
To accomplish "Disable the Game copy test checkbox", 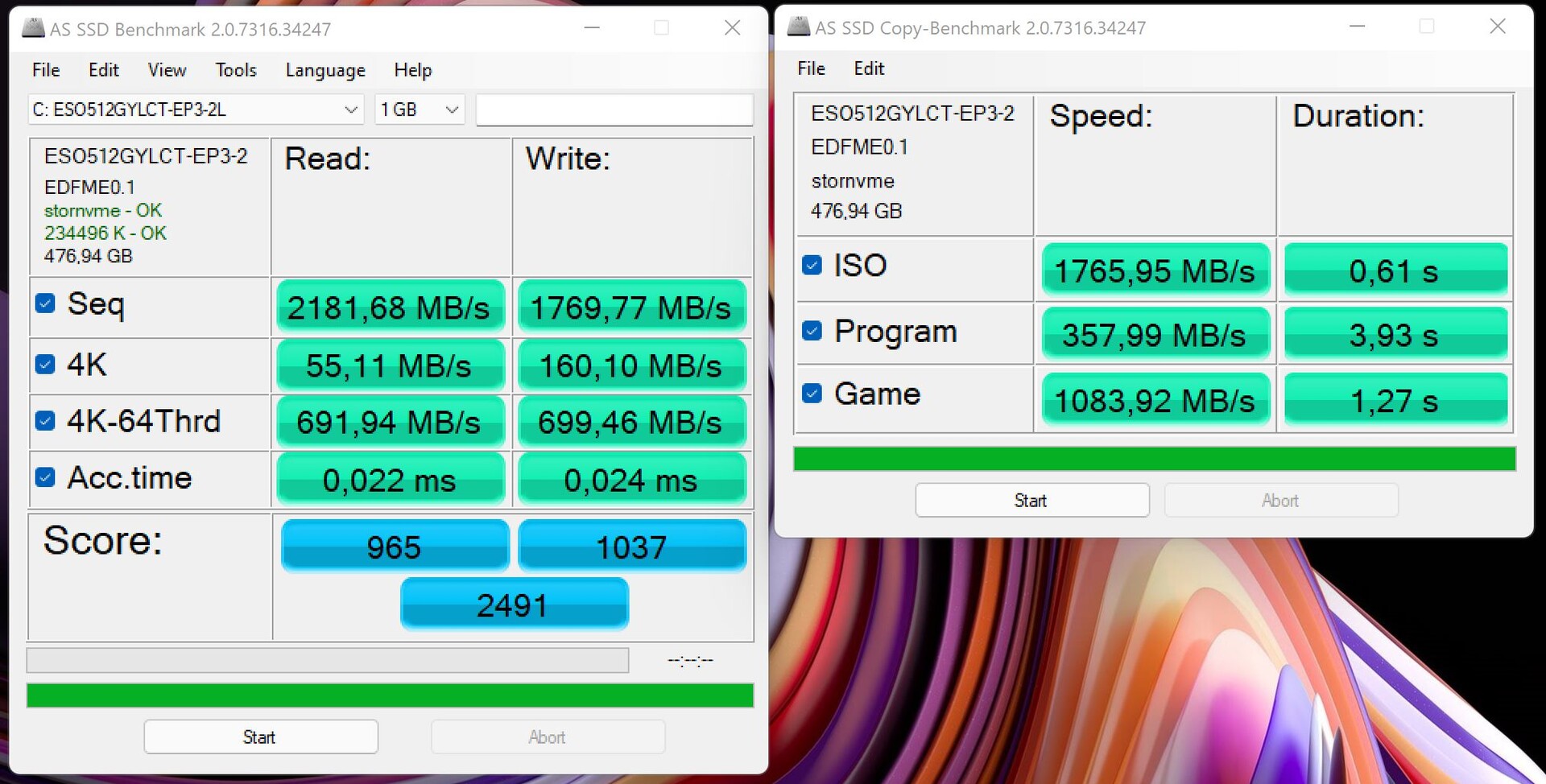I will [x=812, y=394].
